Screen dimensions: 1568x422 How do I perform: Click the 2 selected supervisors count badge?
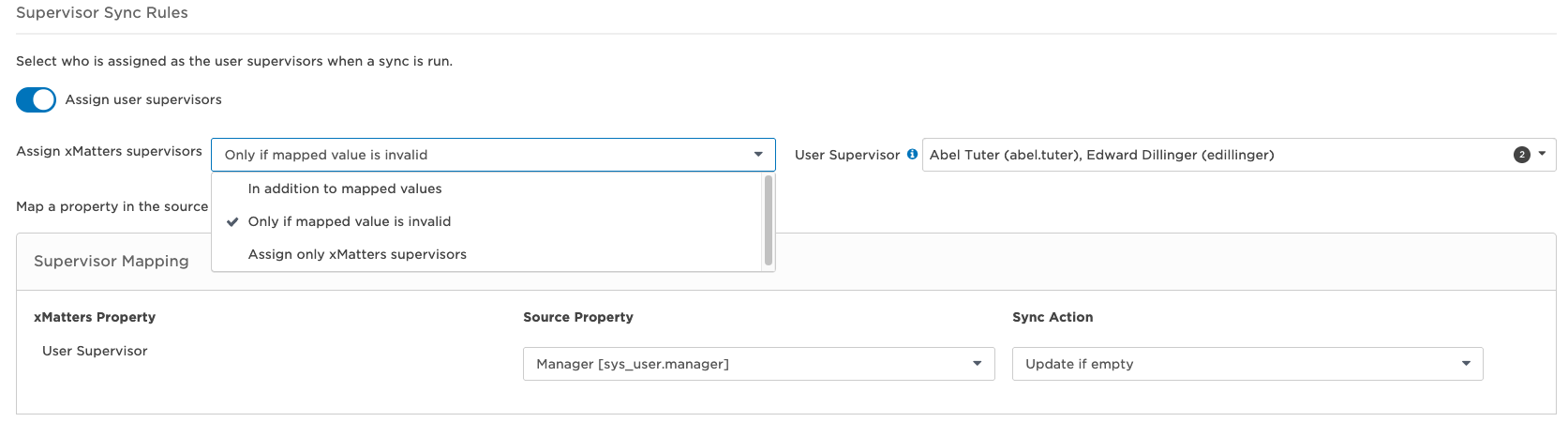coord(1522,155)
